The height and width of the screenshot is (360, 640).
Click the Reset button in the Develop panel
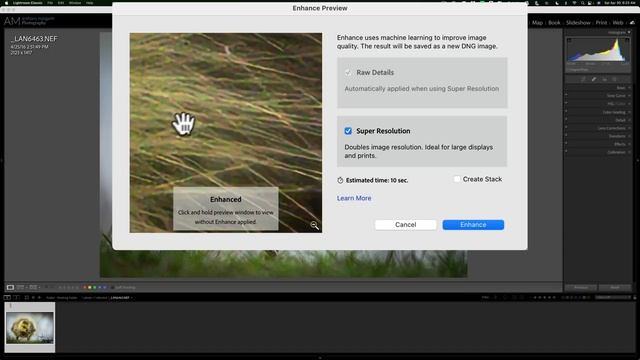pos(615,287)
